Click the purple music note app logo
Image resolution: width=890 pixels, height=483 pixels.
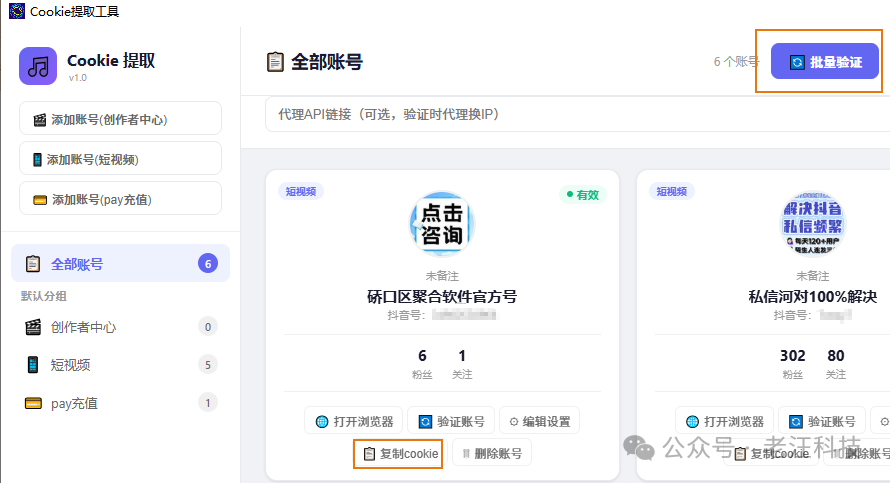click(x=38, y=66)
